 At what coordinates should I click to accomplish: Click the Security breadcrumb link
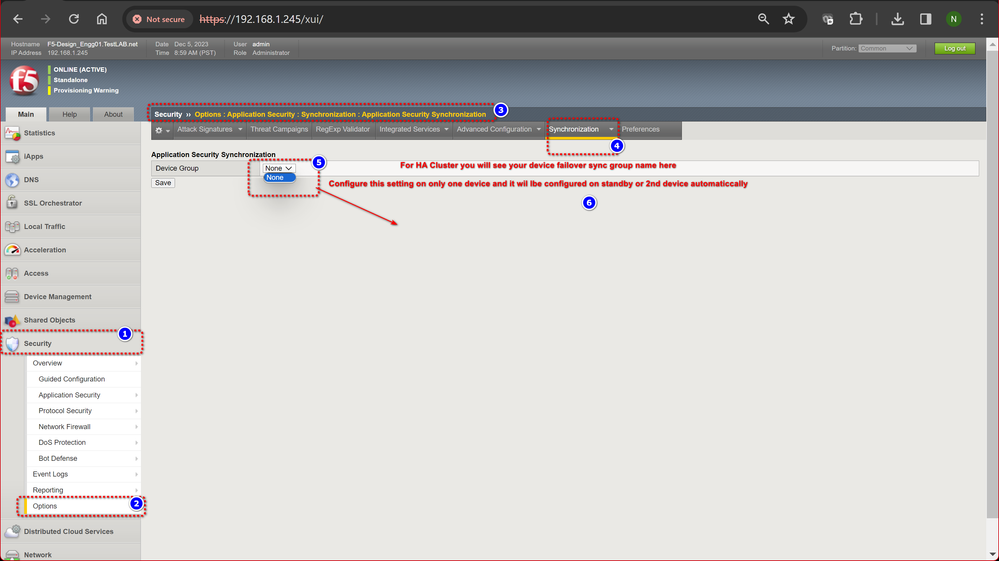168,115
